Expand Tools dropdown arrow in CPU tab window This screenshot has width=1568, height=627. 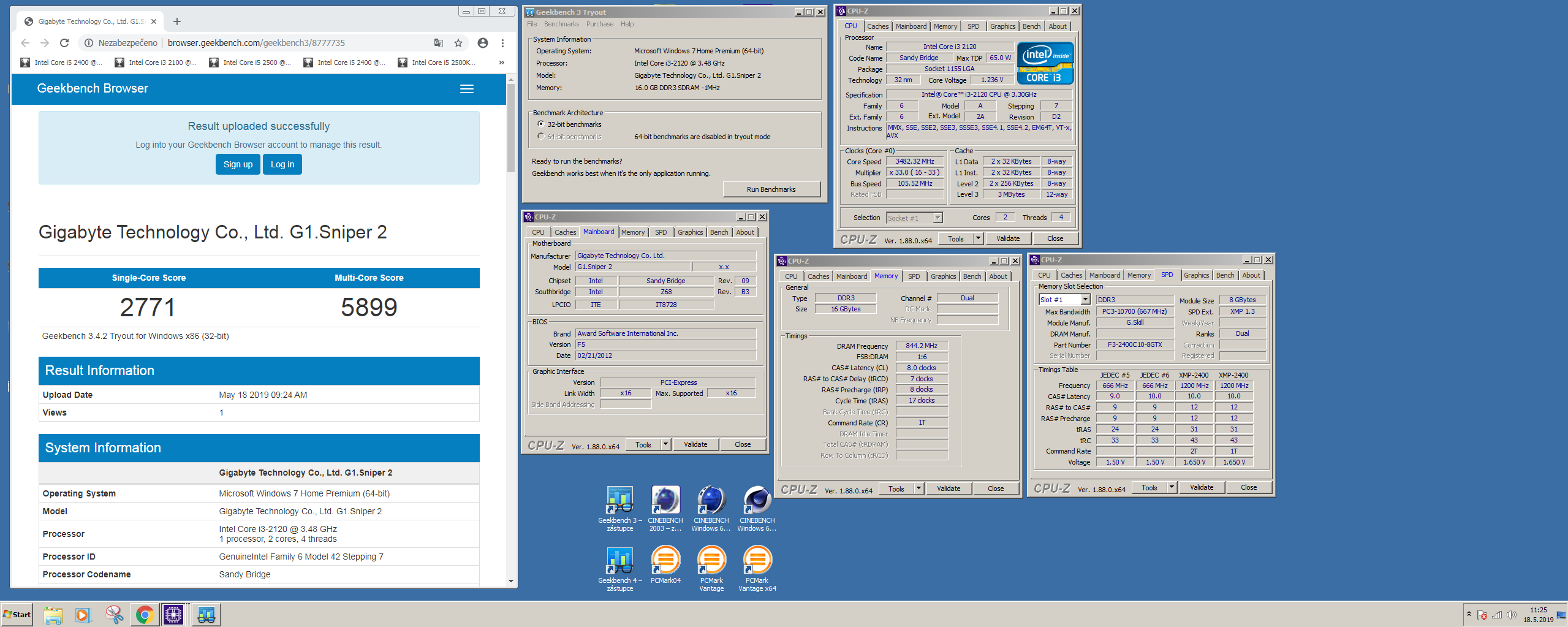(978, 238)
